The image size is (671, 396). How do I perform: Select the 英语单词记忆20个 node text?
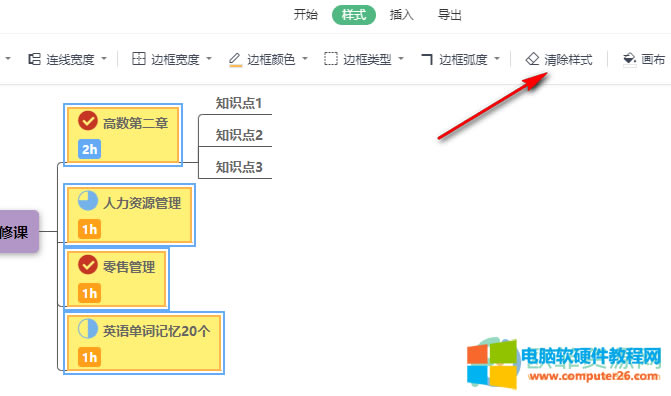[156, 331]
